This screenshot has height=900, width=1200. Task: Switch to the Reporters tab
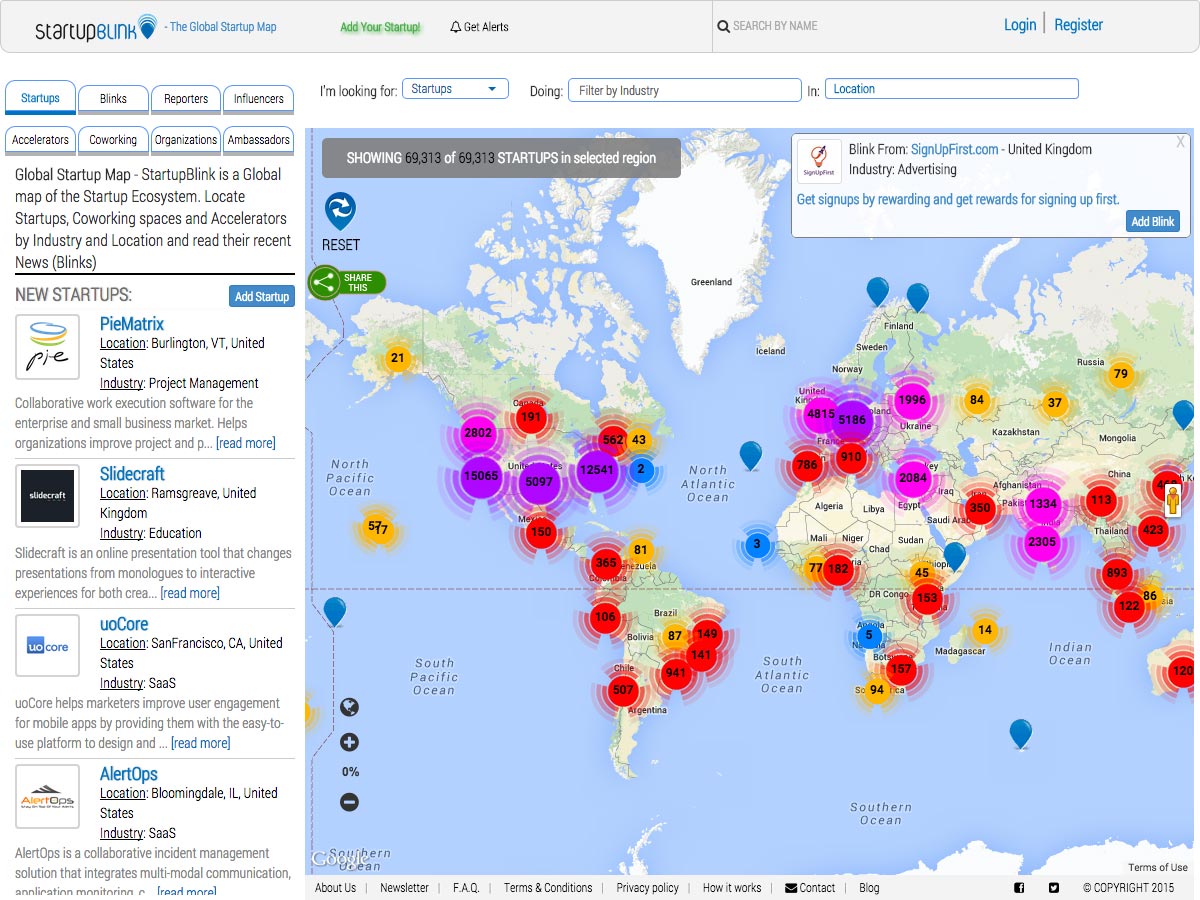pyautogui.click(x=186, y=99)
